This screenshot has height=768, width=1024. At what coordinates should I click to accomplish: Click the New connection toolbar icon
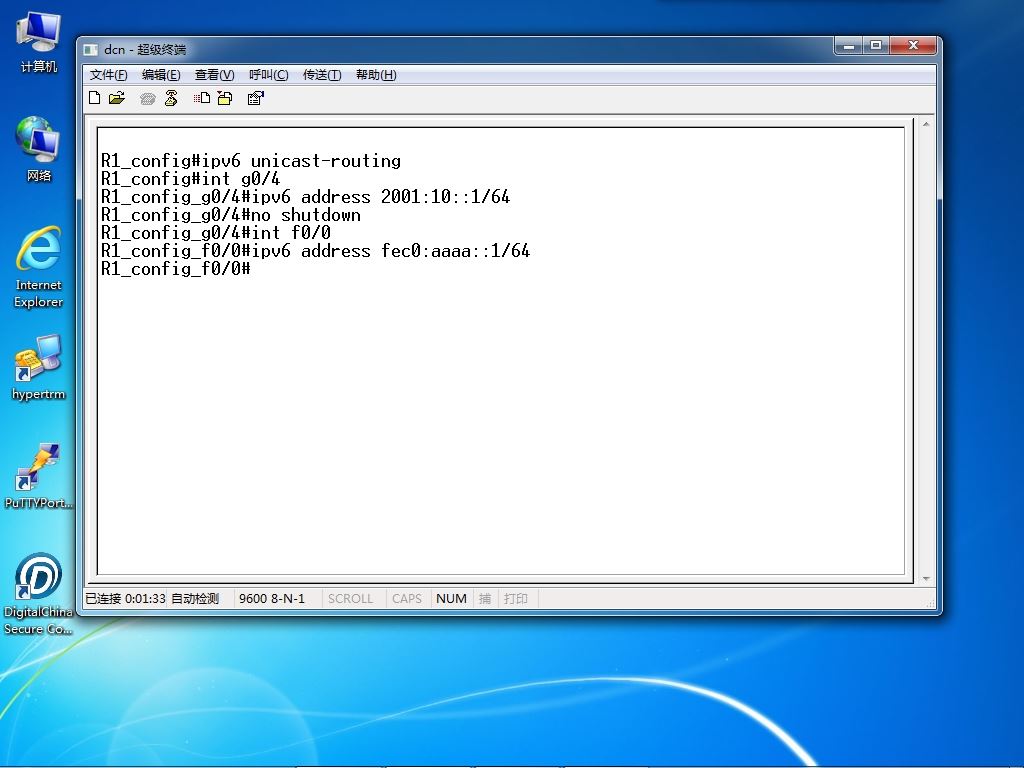[95, 98]
